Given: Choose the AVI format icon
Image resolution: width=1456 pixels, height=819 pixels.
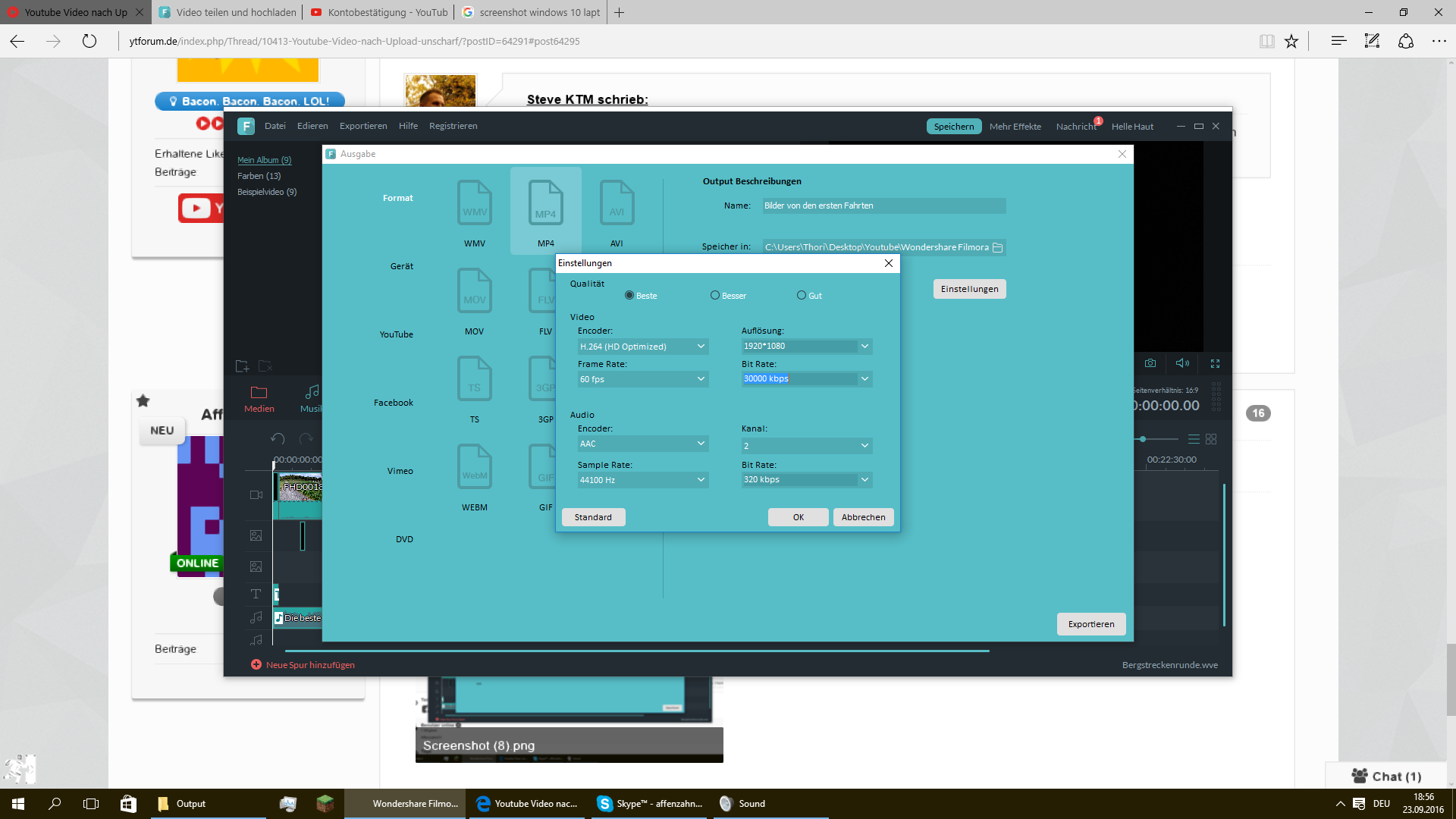Looking at the screenshot, I should pyautogui.click(x=617, y=203).
